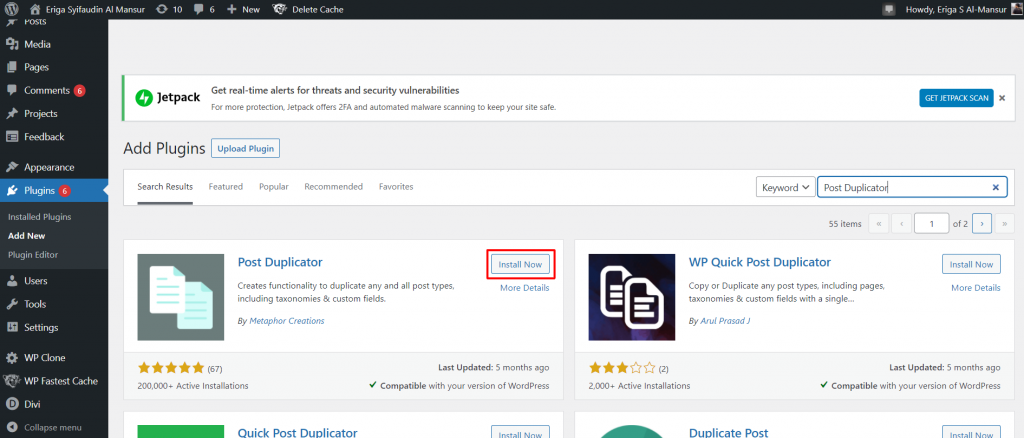Open the updates icon showing 10

[169, 9]
